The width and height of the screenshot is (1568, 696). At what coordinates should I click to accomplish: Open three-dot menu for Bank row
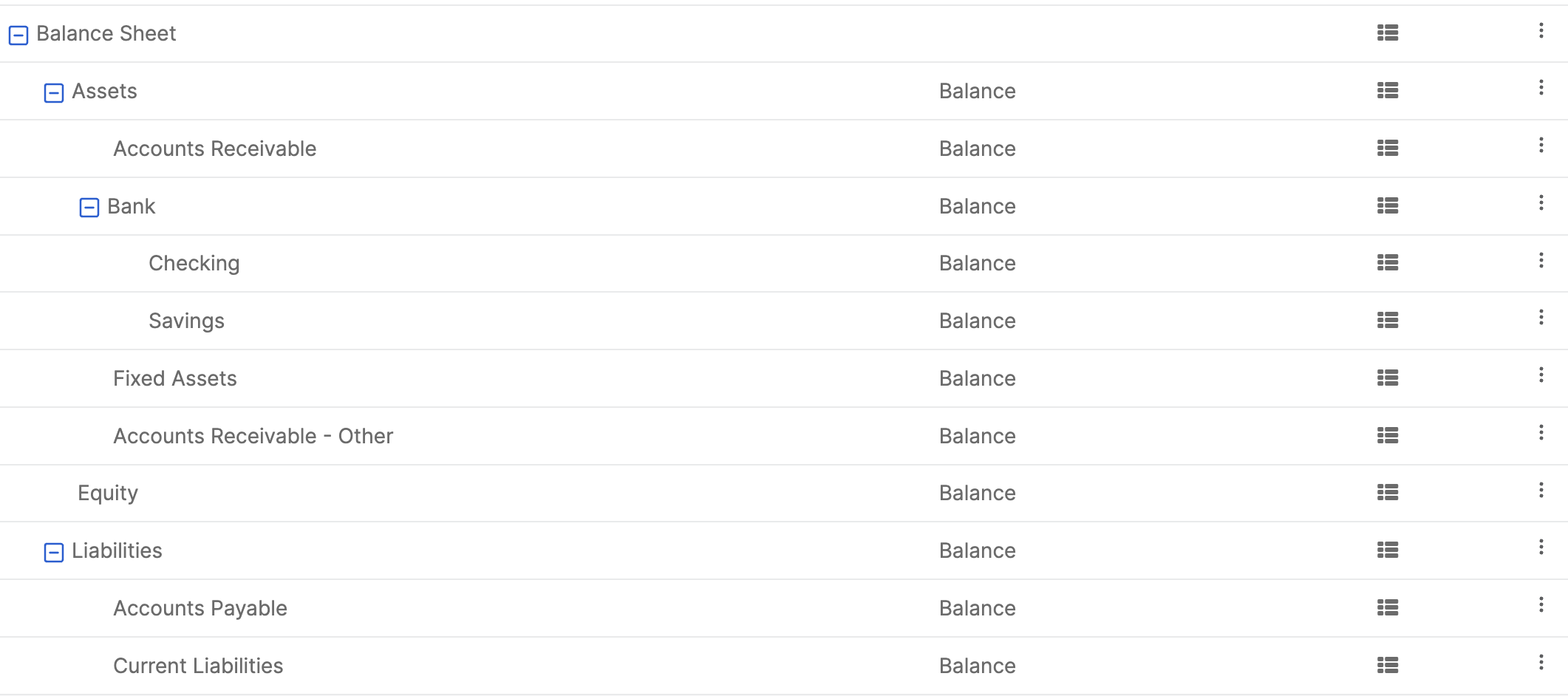pyautogui.click(x=1541, y=203)
